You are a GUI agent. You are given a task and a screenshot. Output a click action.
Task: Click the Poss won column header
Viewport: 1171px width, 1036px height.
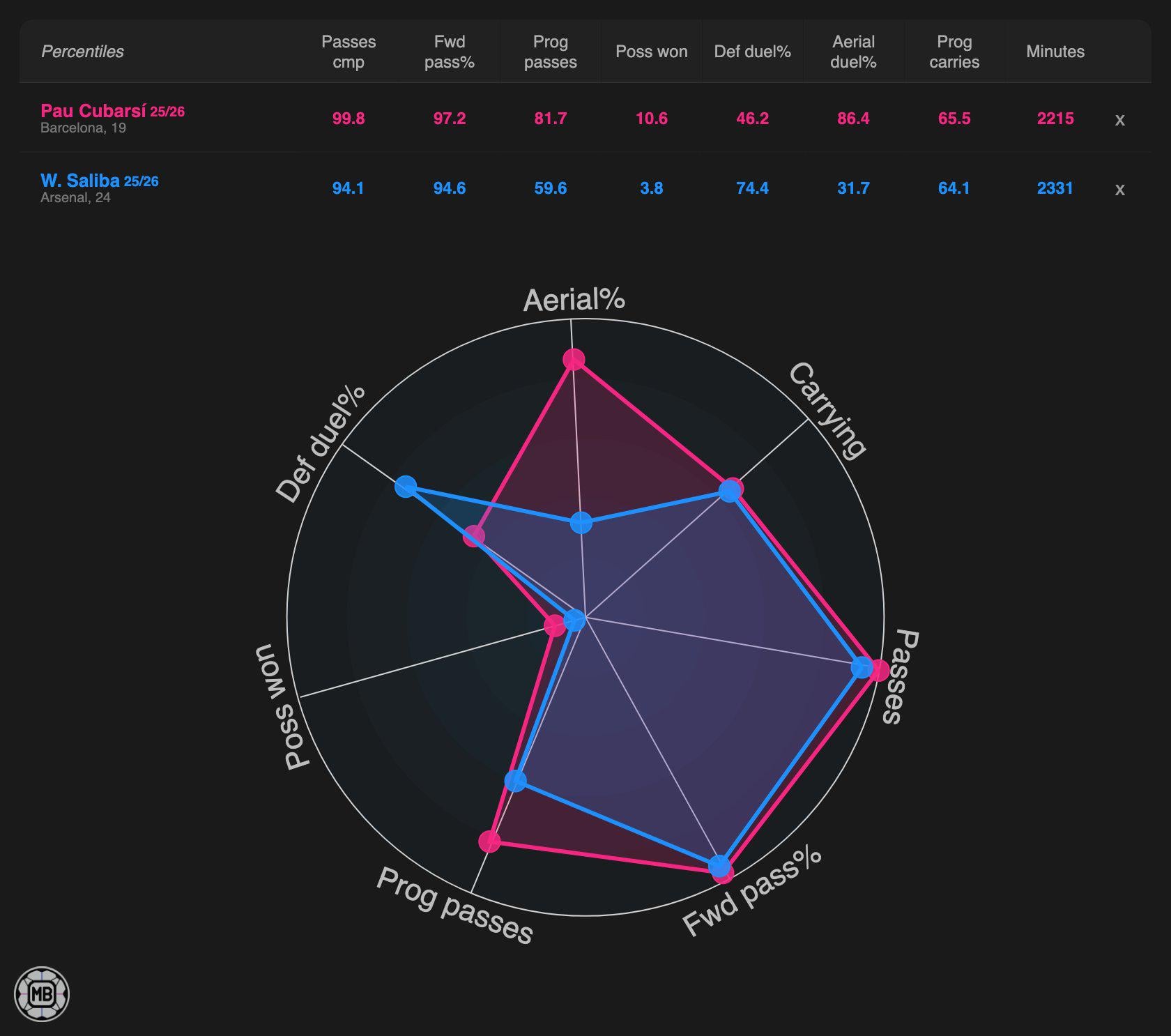pyautogui.click(x=652, y=52)
